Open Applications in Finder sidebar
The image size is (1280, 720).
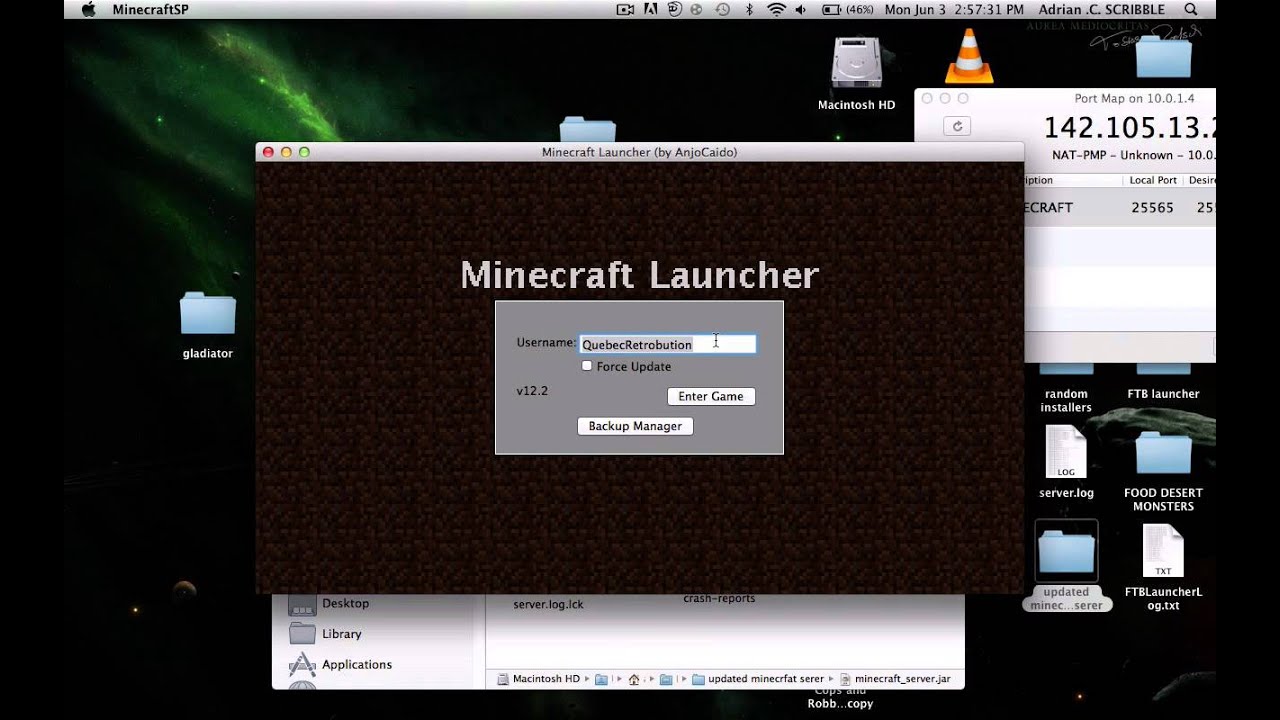coord(356,664)
